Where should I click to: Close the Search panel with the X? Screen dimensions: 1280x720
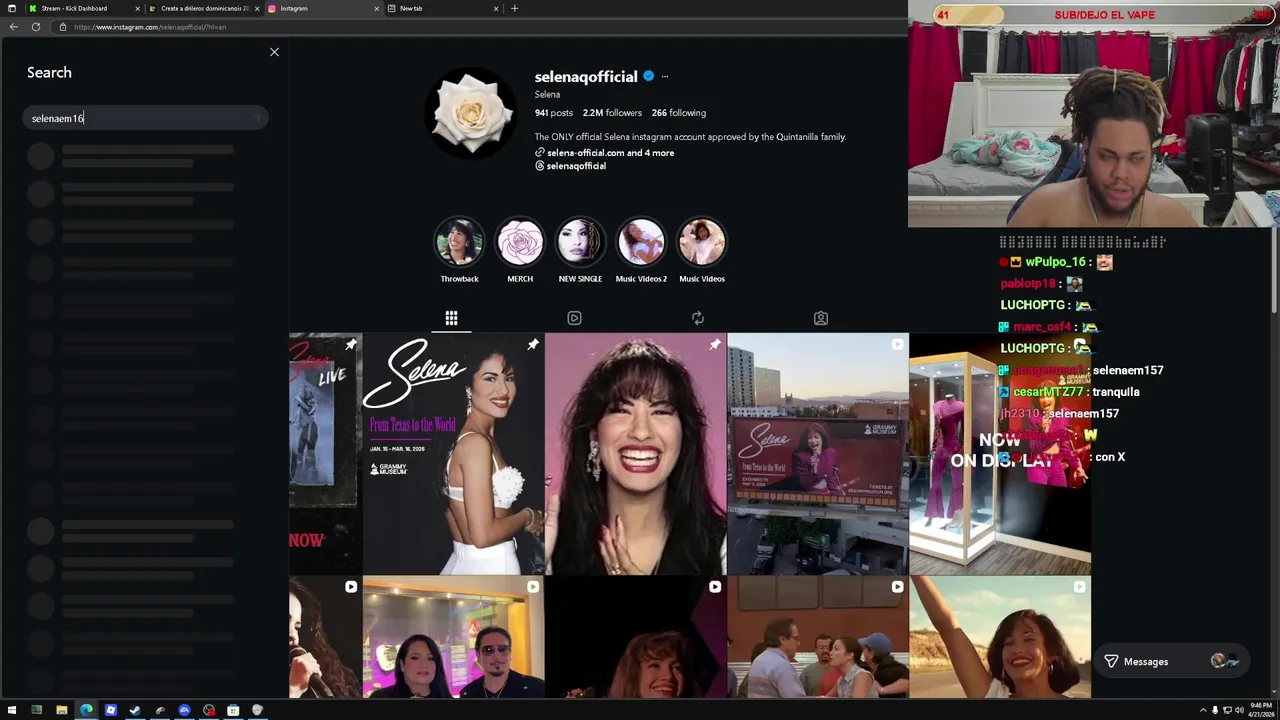click(x=274, y=52)
